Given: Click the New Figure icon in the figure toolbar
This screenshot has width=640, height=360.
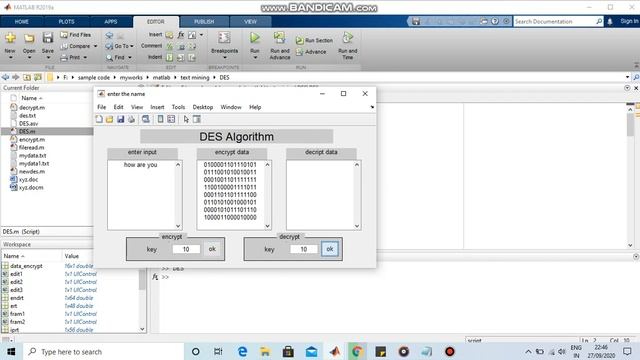Looking at the screenshot, I should tap(99, 119).
